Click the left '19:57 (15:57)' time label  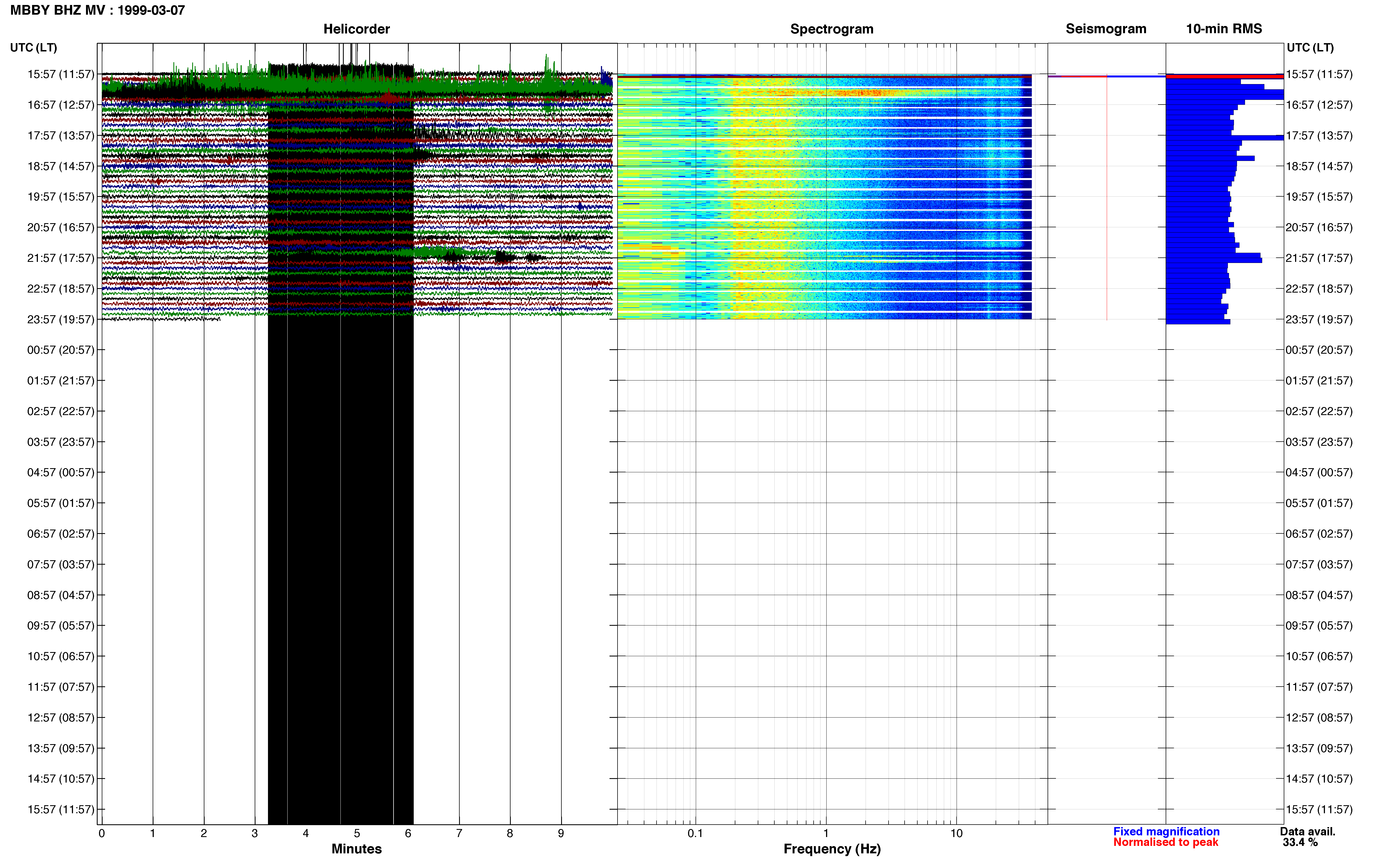(x=60, y=197)
